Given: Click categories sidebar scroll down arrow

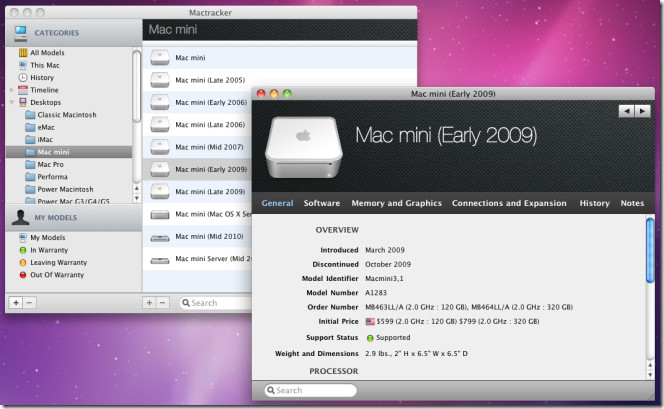Looking at the screenshot, I should (136, 198).
